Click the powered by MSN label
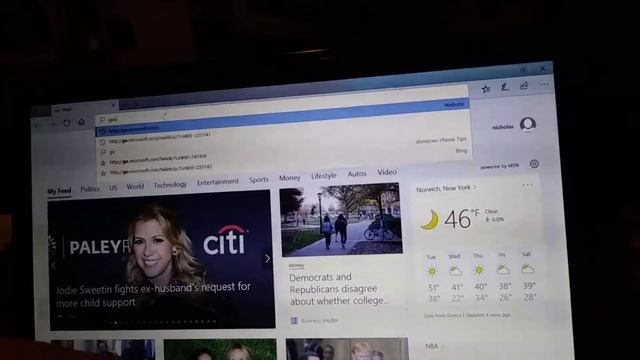The height and width of the screenshot is (360, 640). 500,166
